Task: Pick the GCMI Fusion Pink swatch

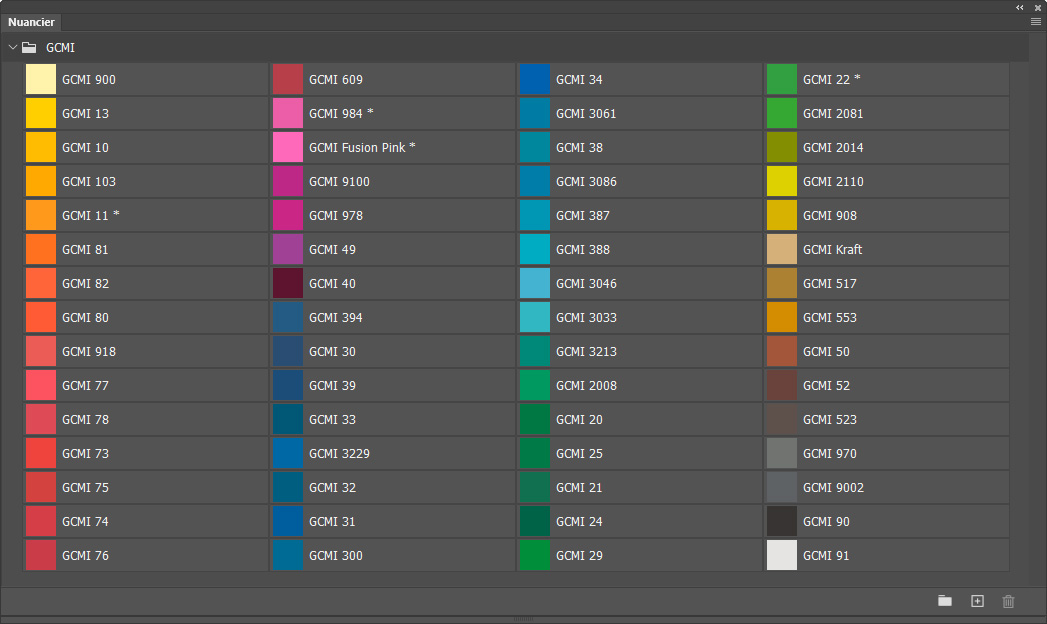Action: coord(288,147)
